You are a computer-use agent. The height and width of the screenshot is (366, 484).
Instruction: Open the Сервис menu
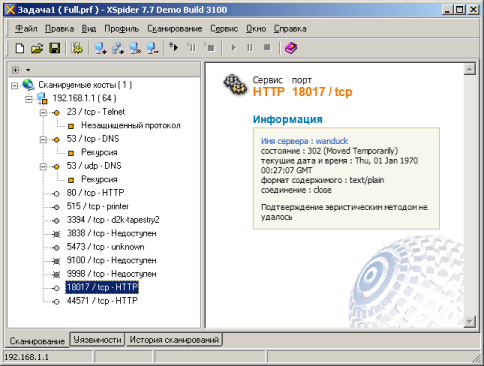(x=224, y=29)
